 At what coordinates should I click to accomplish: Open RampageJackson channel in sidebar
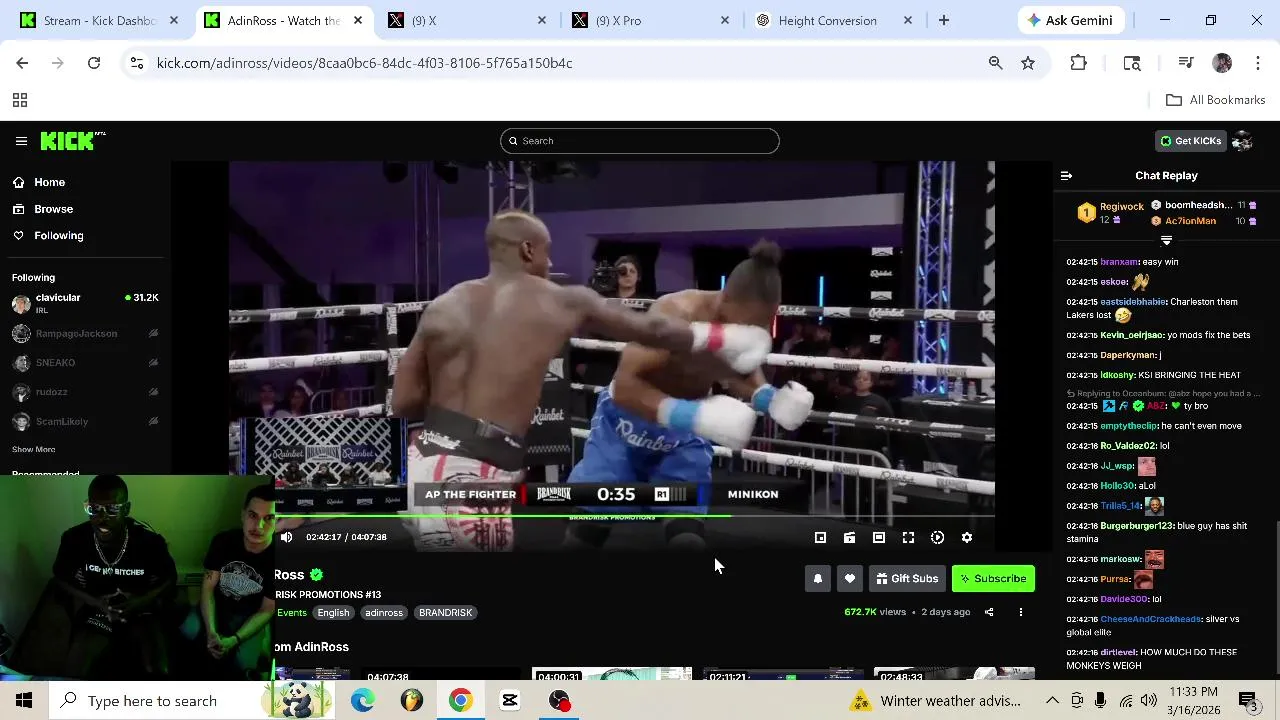coord(85,334)
